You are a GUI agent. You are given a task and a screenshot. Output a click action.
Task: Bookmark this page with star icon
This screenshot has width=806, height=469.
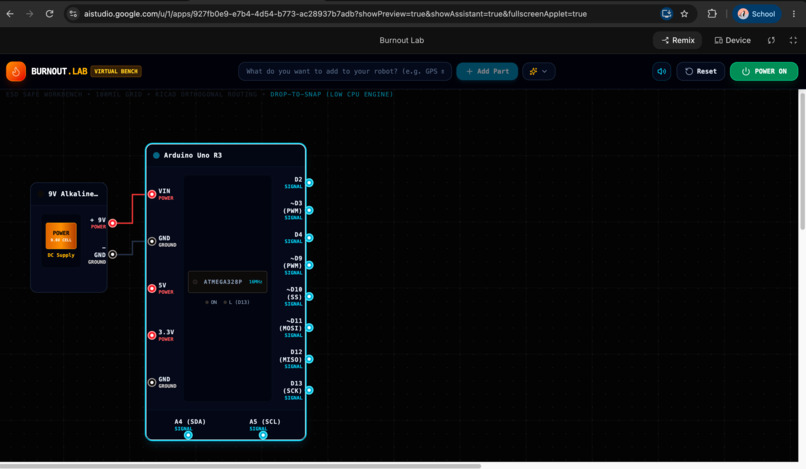[x=684, y=14]
